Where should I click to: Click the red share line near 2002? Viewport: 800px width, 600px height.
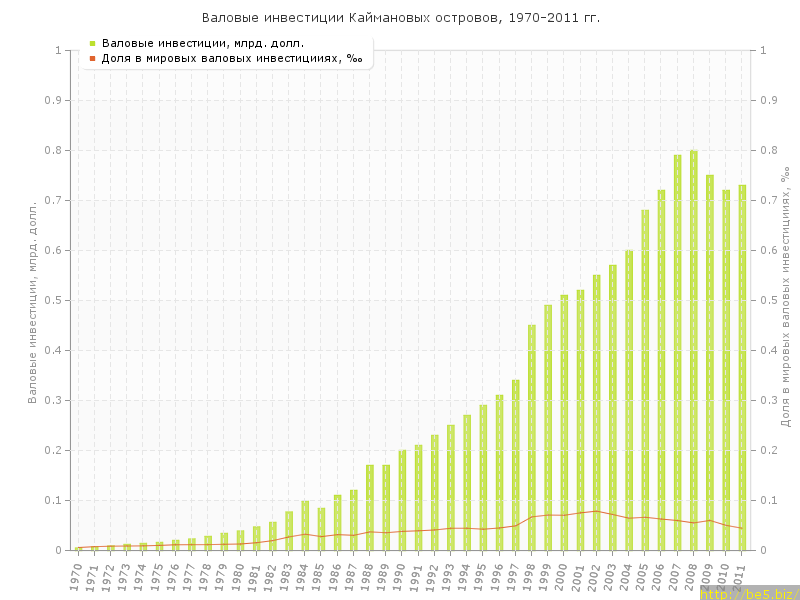597,511
